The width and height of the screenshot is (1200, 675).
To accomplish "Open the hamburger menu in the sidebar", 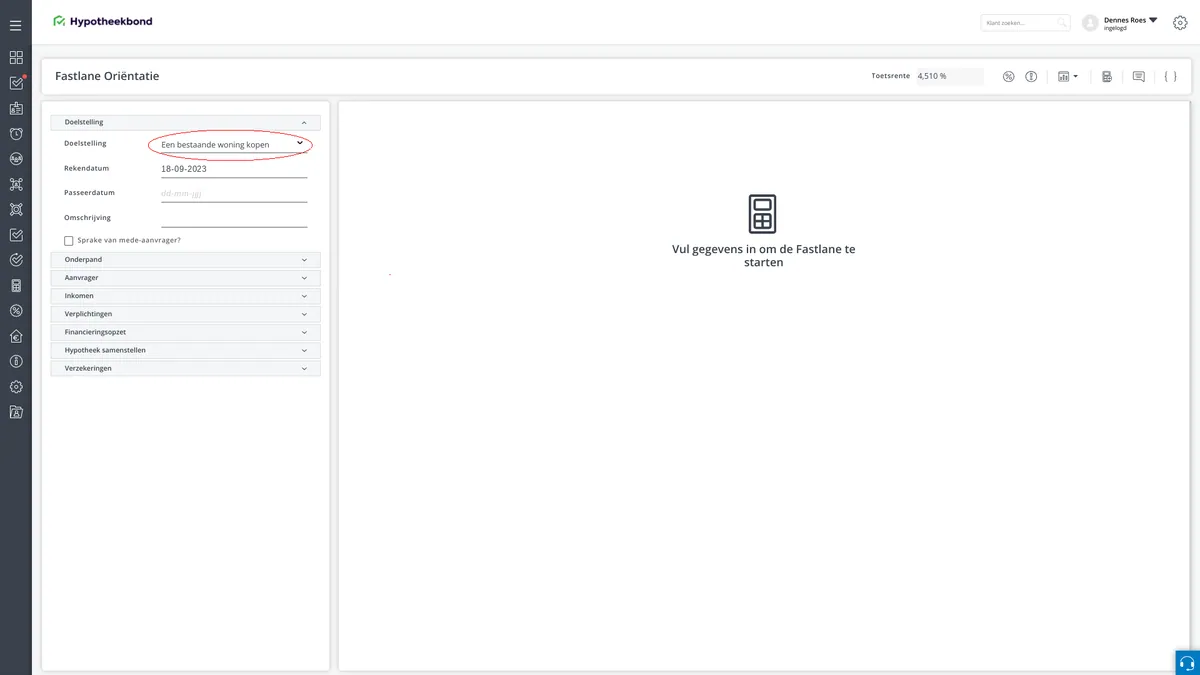I will [16, 25].
